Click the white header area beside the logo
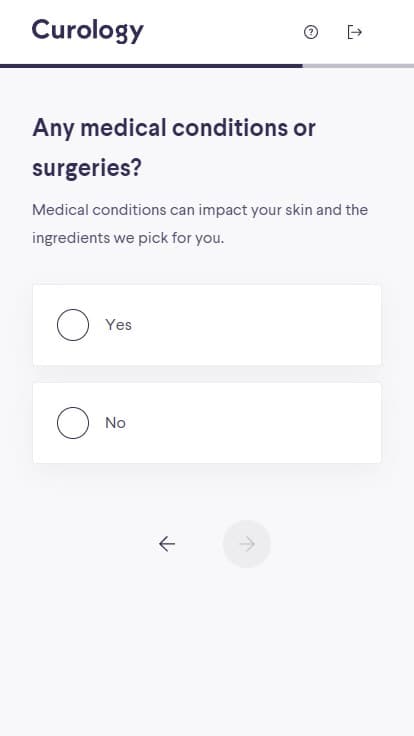This screenshot has width=414, height=736. 223,32
